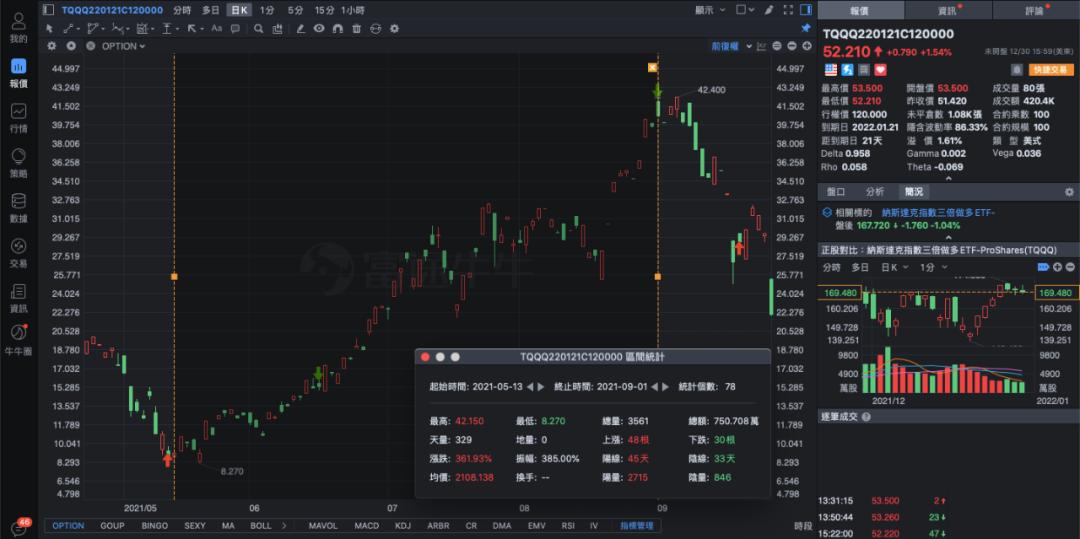Select the MACD indicator
Viewport: 1080px width, 539px height.
click(366, 526)
